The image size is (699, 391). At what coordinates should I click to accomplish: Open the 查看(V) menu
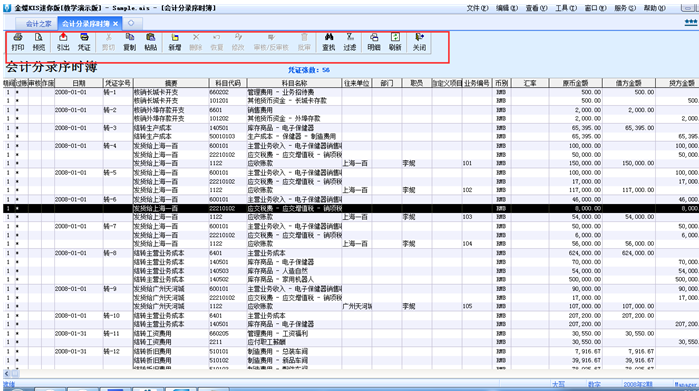536,8
